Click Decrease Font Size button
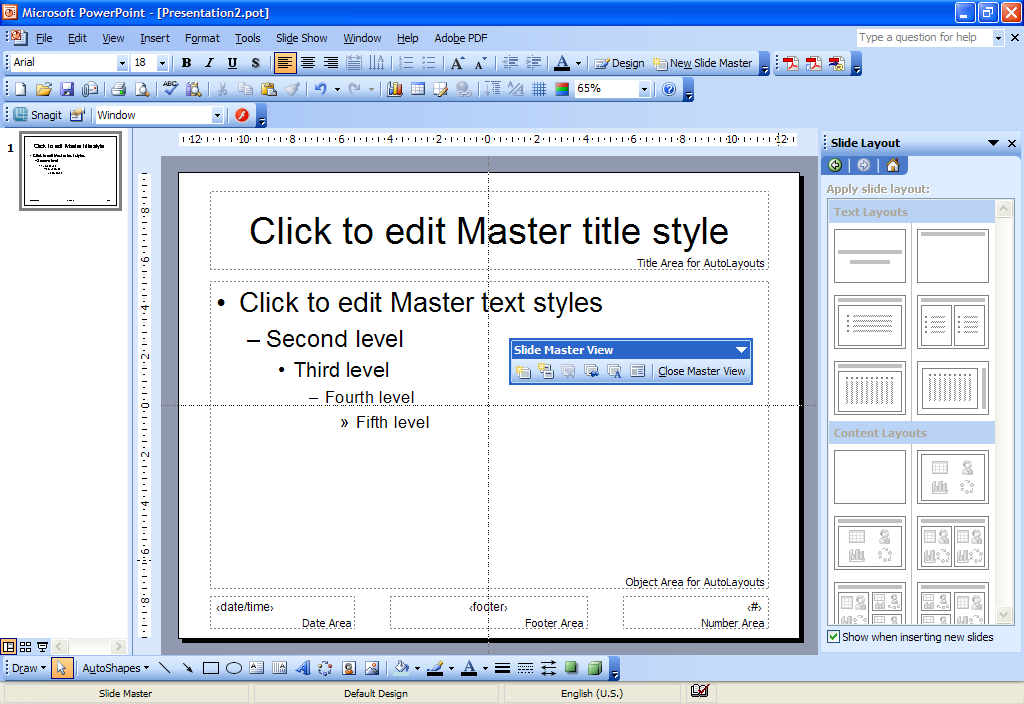The width and height of the screenshot is (1024, 704). (x=481, y=63)
